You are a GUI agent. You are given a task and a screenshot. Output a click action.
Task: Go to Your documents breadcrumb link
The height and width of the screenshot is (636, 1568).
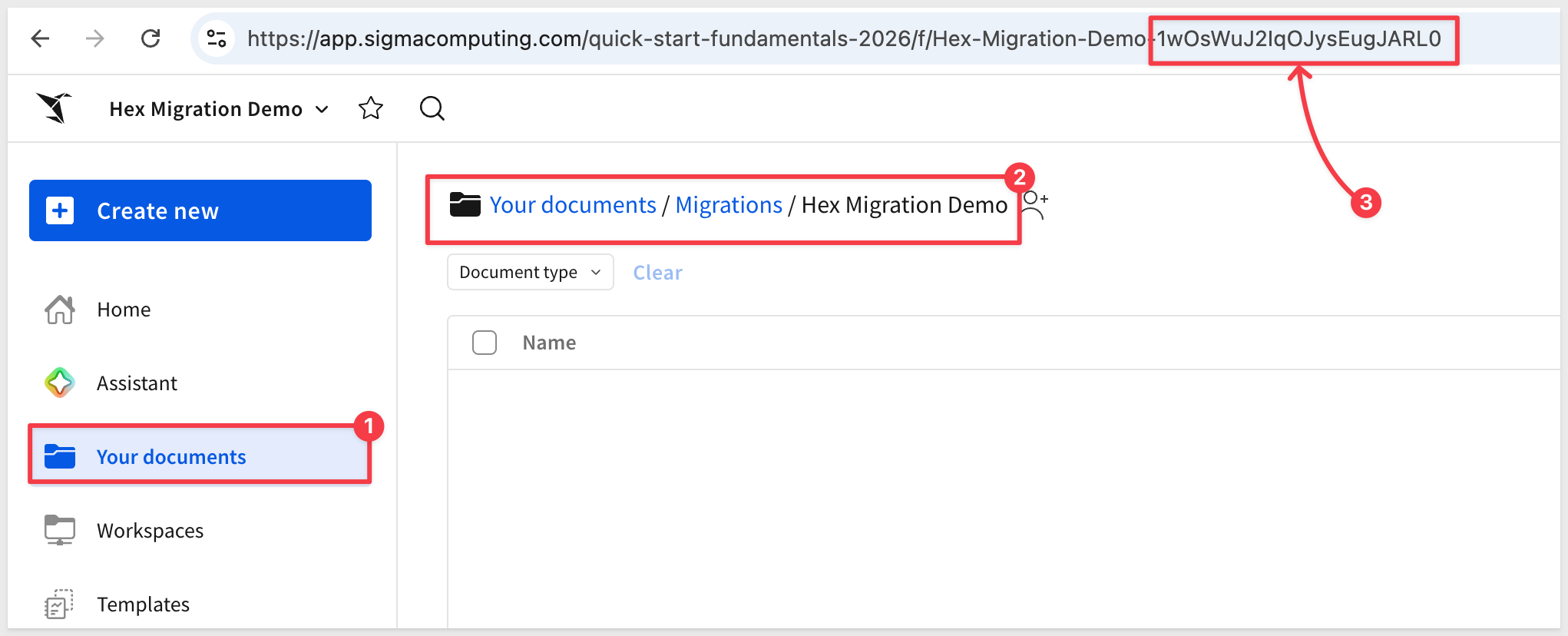coord(573,205)
